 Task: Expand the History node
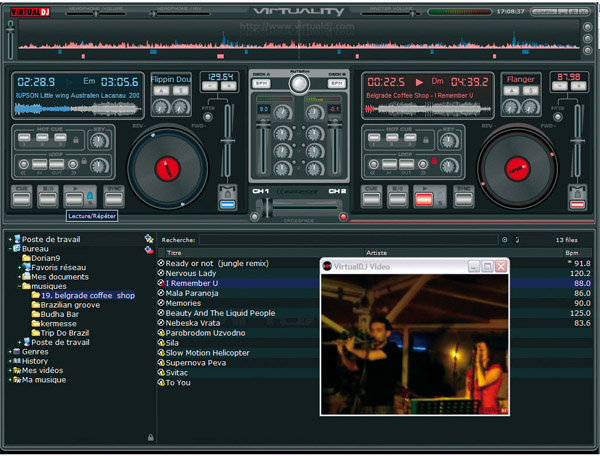coord(10,361)
